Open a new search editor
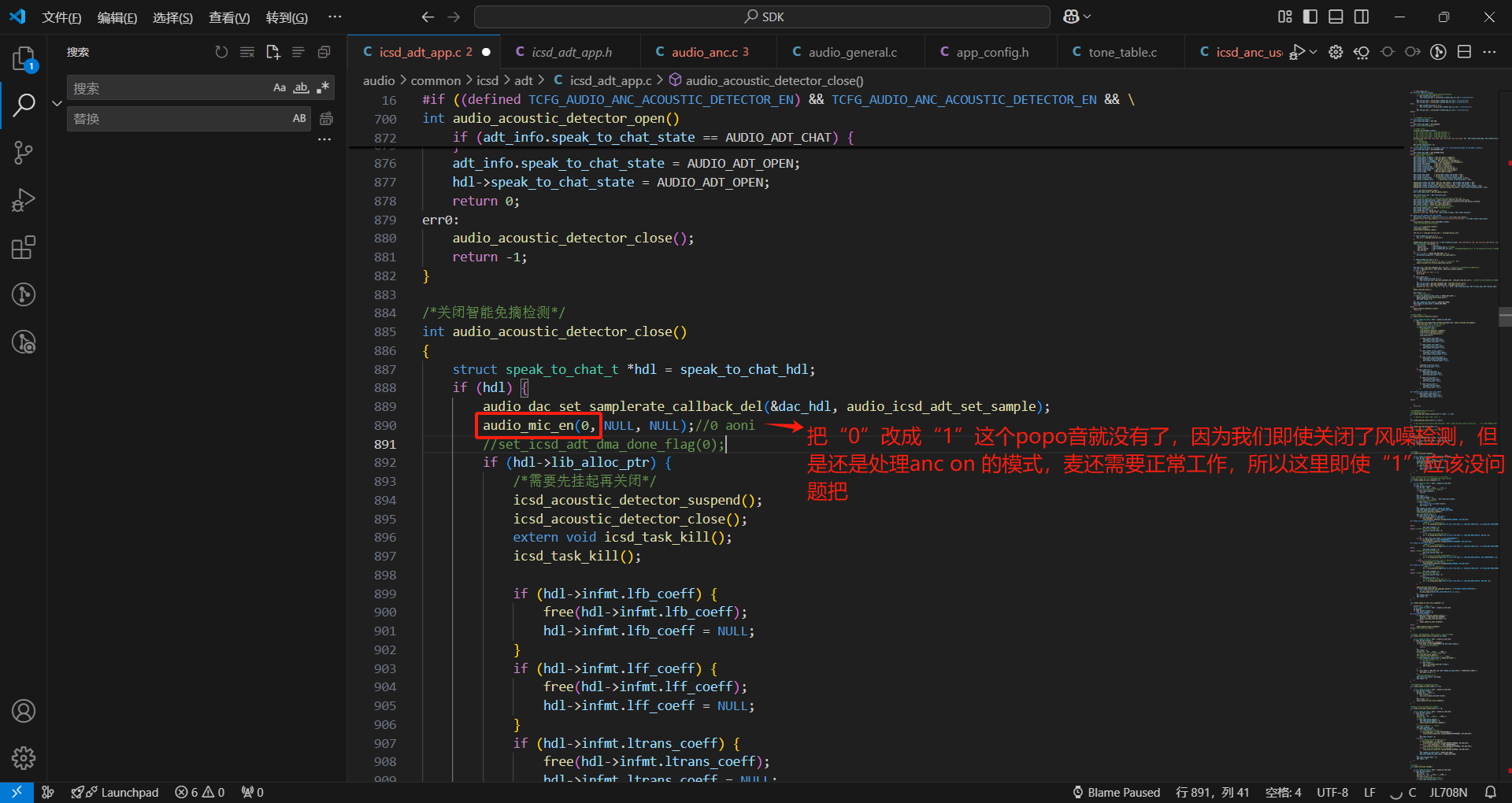The image size is (1512, 803). (x=273, y=52)
